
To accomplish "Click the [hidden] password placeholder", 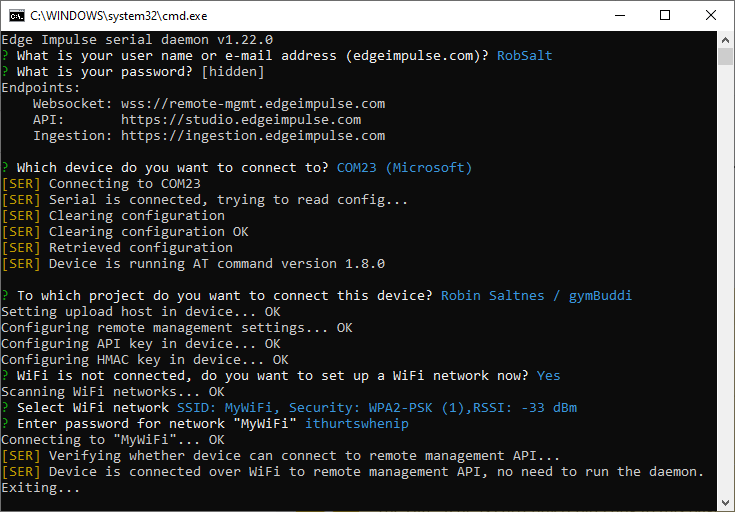I will point(232,72).
